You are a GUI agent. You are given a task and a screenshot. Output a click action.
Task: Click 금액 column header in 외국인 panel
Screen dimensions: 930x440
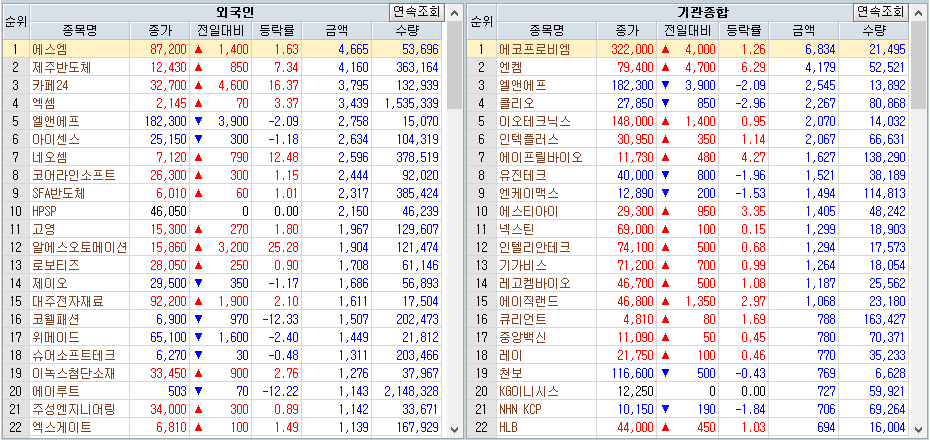(x=337, y=30)
